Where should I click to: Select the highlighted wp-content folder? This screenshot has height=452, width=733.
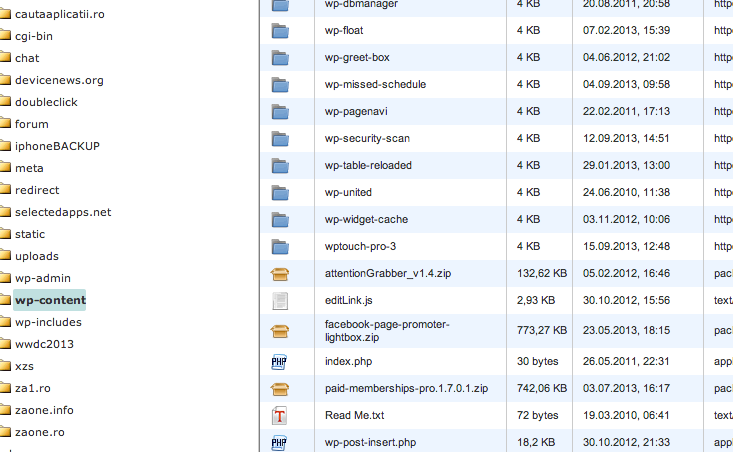coord(50,300)
